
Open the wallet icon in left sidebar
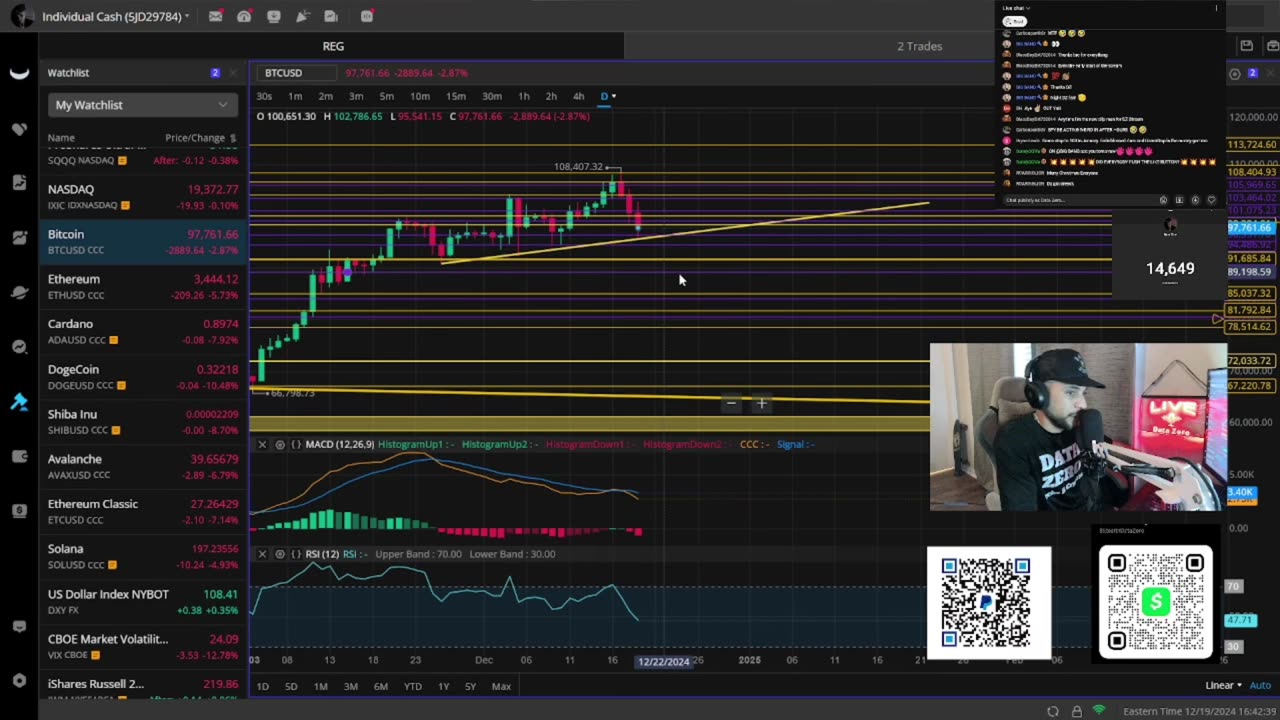(19, 456)
